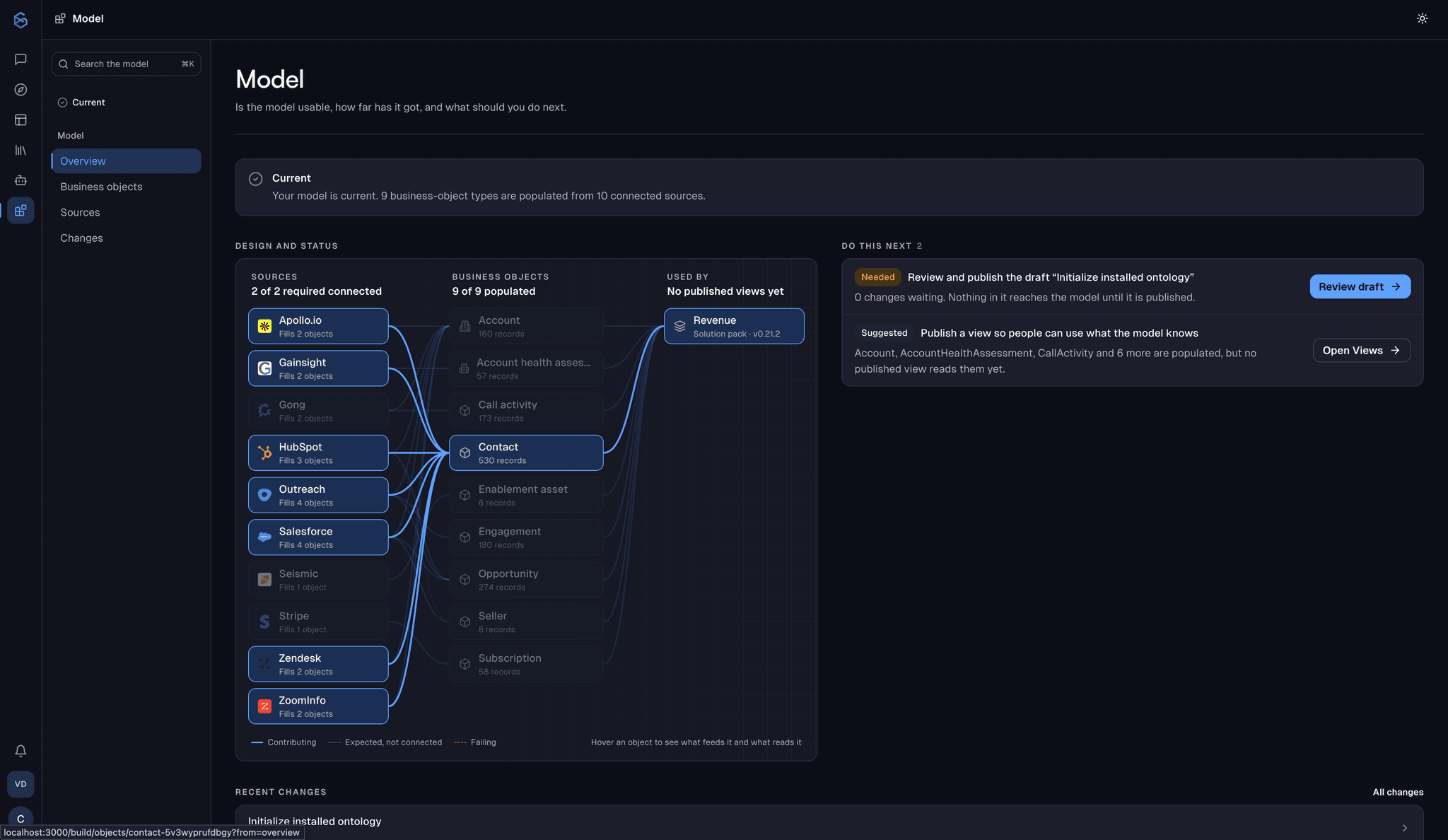Open the layout panel sidebar icon
Image resolution: width=1448 pixels, height=840 pixels.
pos(21,120)
